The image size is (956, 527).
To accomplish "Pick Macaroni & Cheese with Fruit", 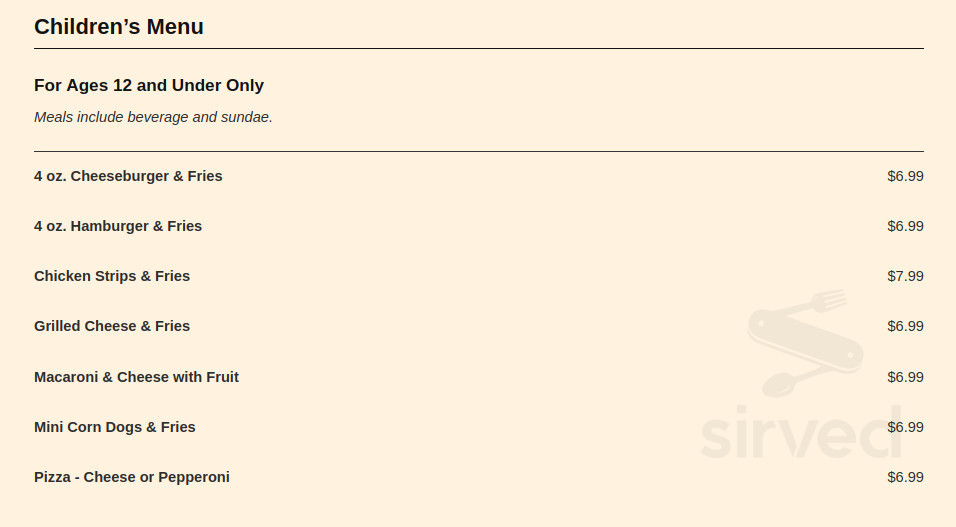I will tap(136, 377).
